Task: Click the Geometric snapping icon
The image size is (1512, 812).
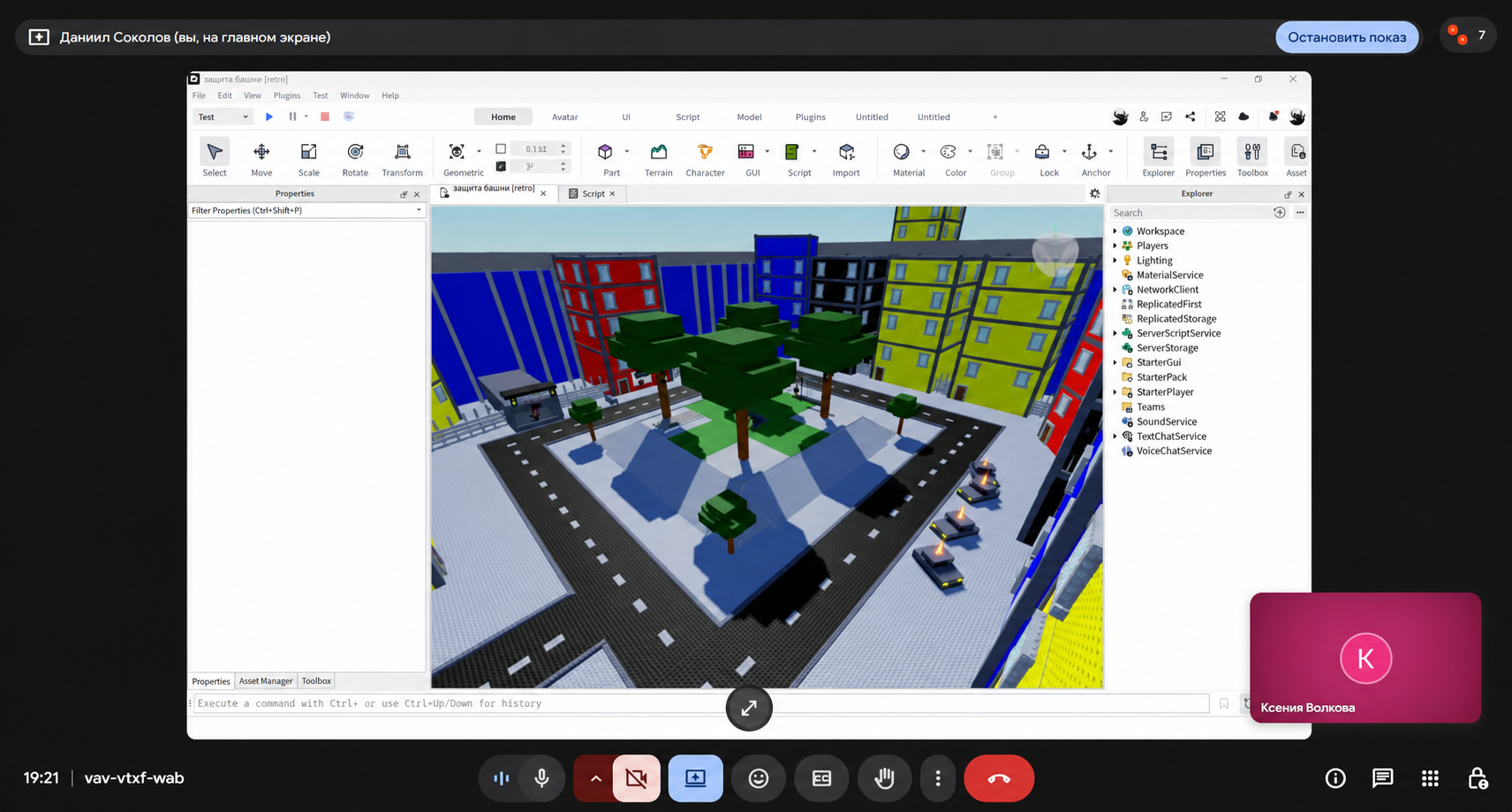Action: [x=457, y=152]
